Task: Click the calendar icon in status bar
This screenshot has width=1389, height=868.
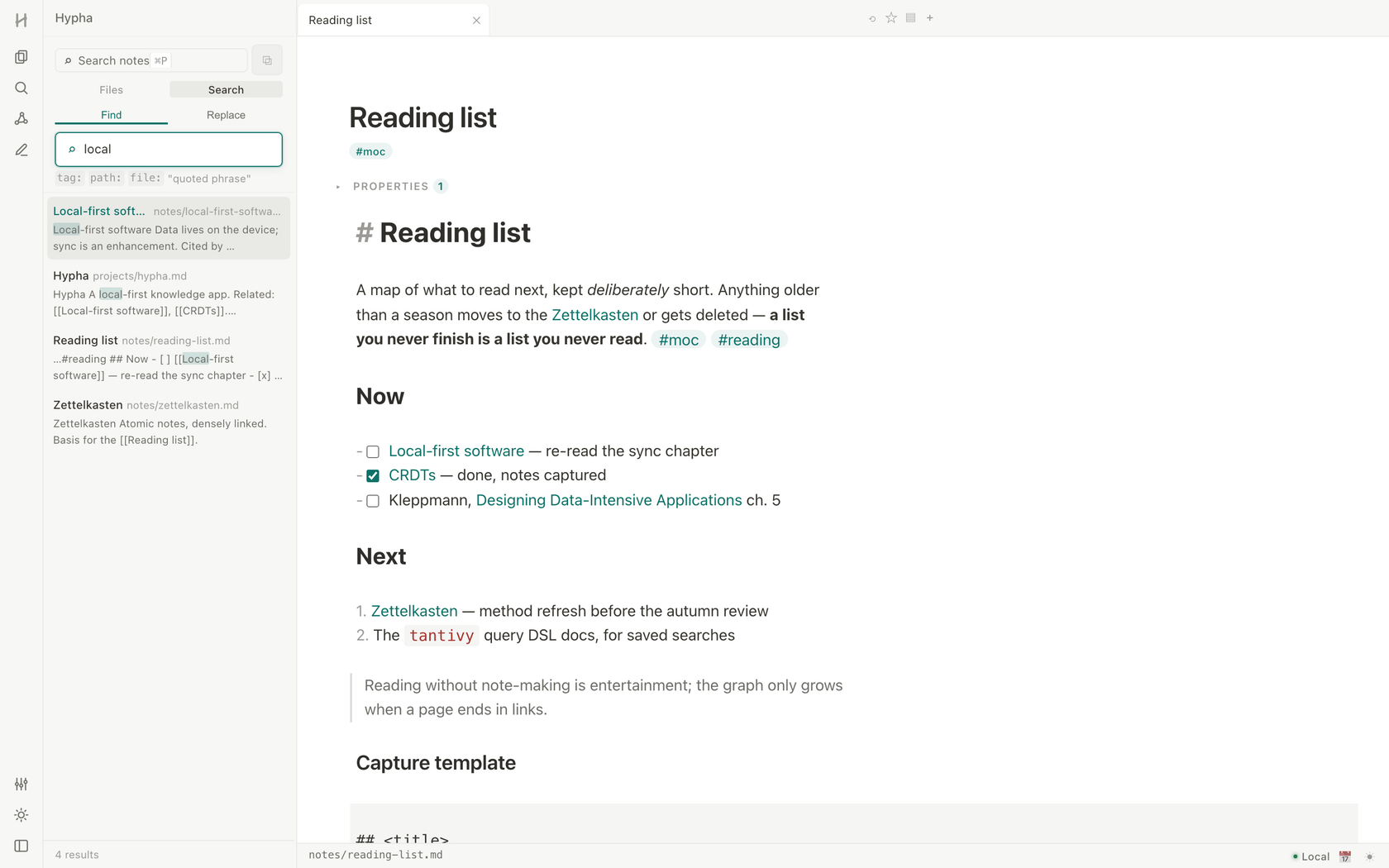Action: tap(1345, 856)
